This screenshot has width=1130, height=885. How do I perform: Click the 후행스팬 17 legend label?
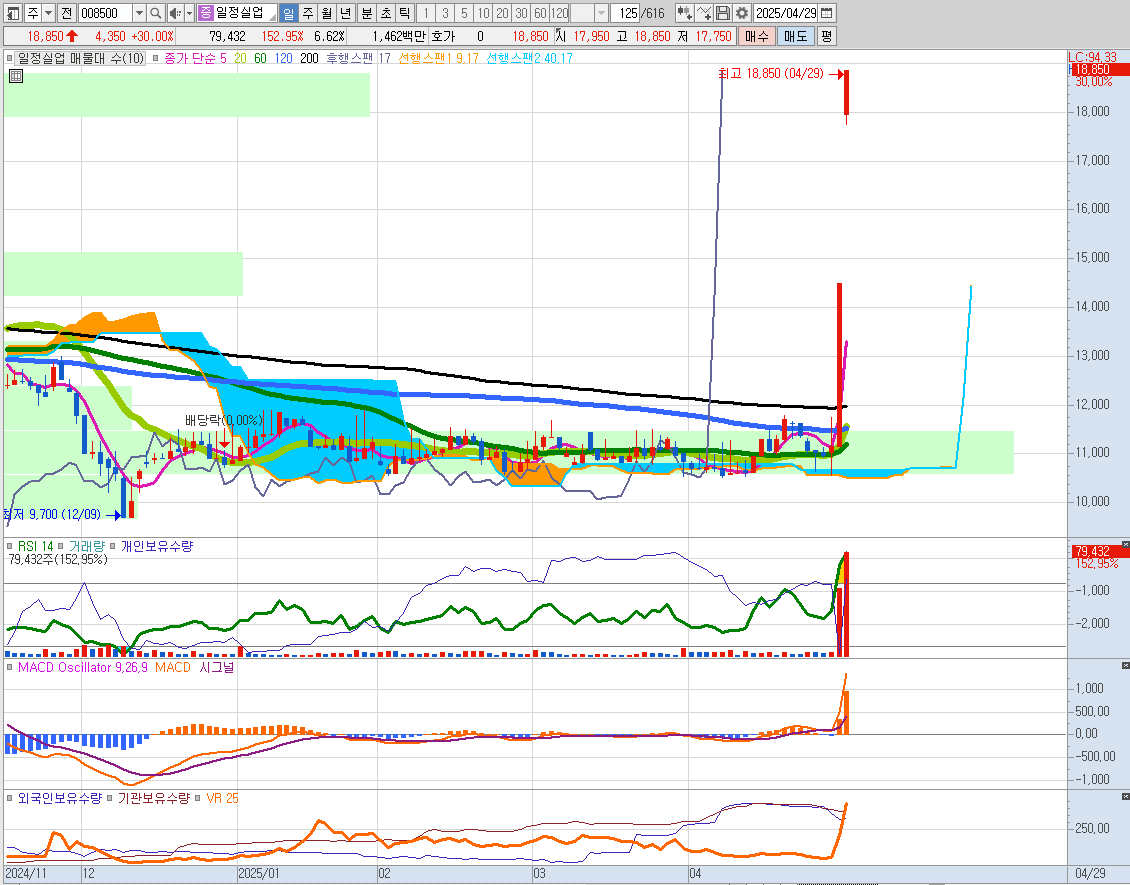tap(358, 58)
